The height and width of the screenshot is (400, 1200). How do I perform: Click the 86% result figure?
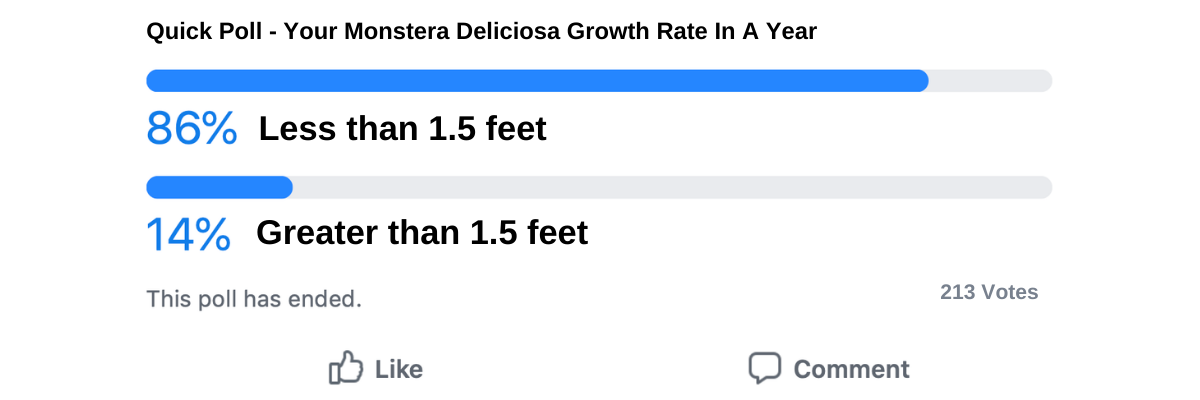click(192, 129)
